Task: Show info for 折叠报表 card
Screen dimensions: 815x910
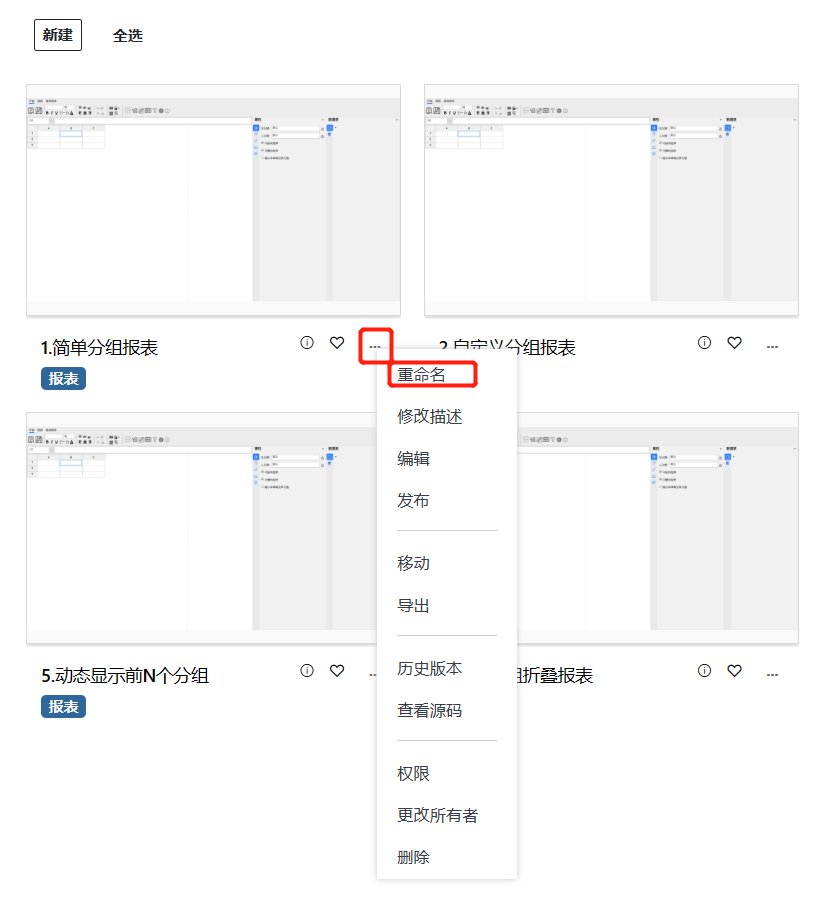Action: click(x=704, y=670)
